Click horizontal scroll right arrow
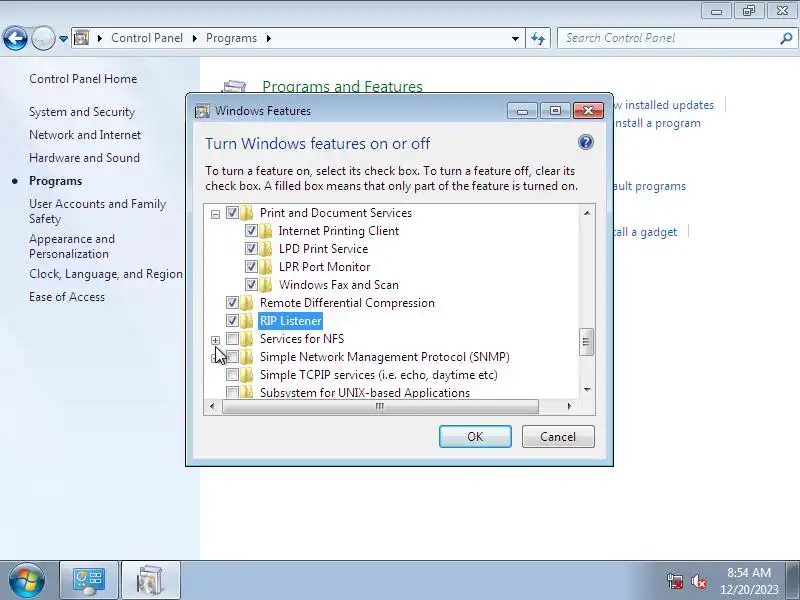Viewport: 800px width, 600px height. (x=569, y=407)
